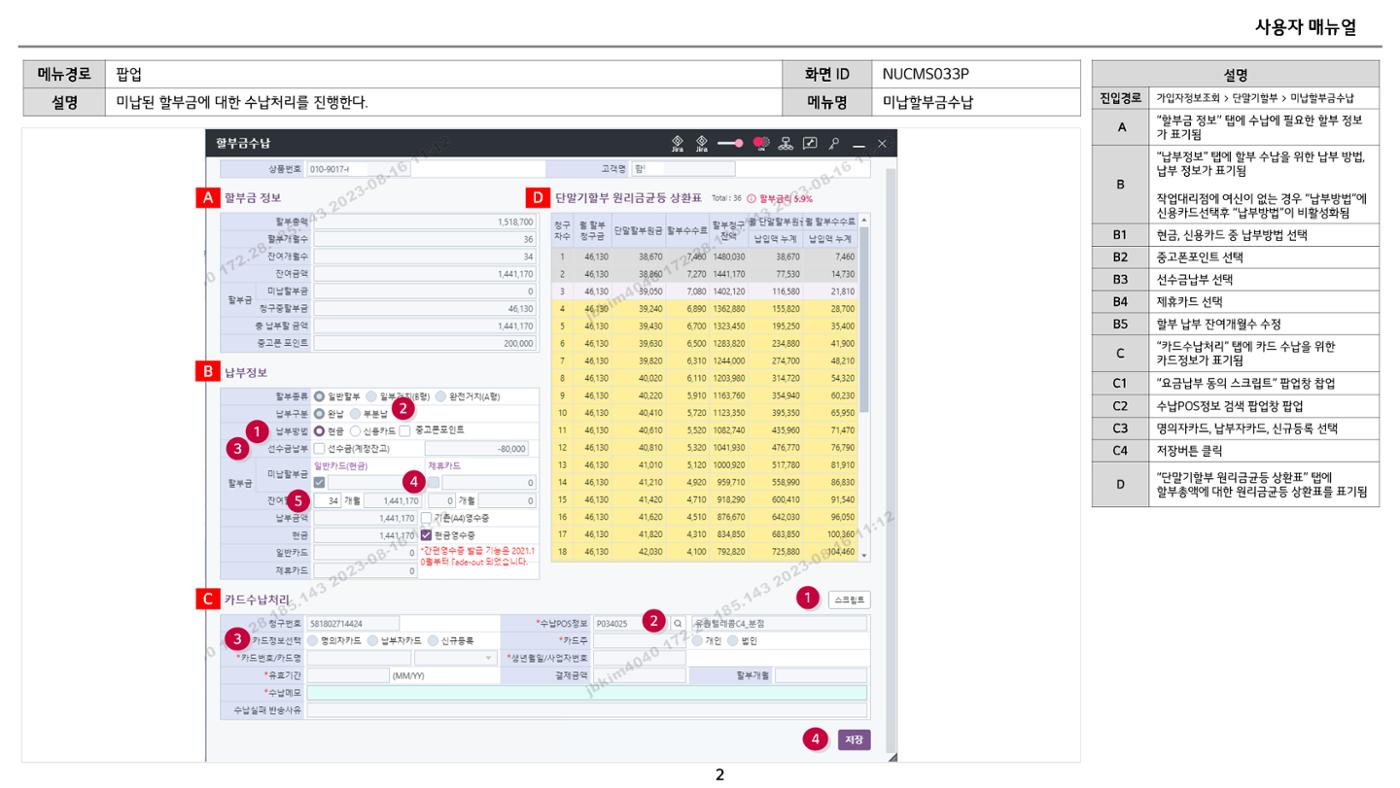Close the 할부금수납 popup window
Image resolution: width=1400 pixels, height=788 pixels.
pyautogui.click(x=882, y=144)
